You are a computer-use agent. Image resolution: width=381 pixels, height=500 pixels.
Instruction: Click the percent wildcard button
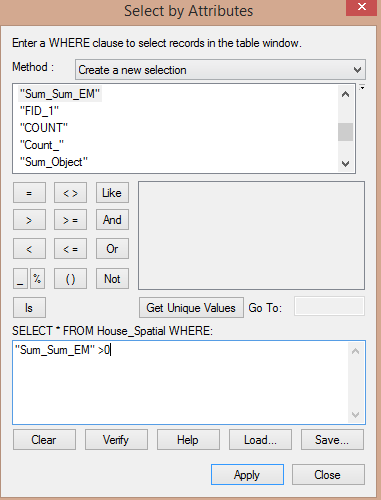click(x=37, y=279)
